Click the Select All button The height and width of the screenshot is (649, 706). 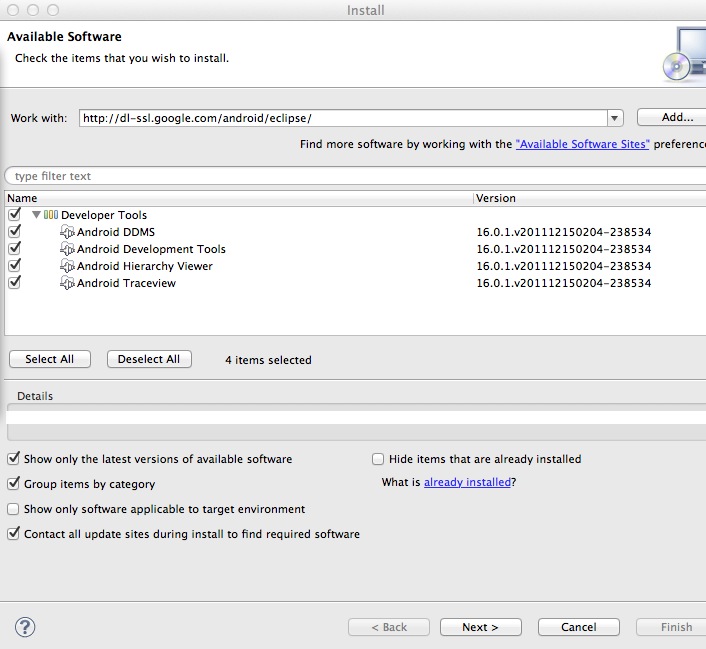click(50, 359)
